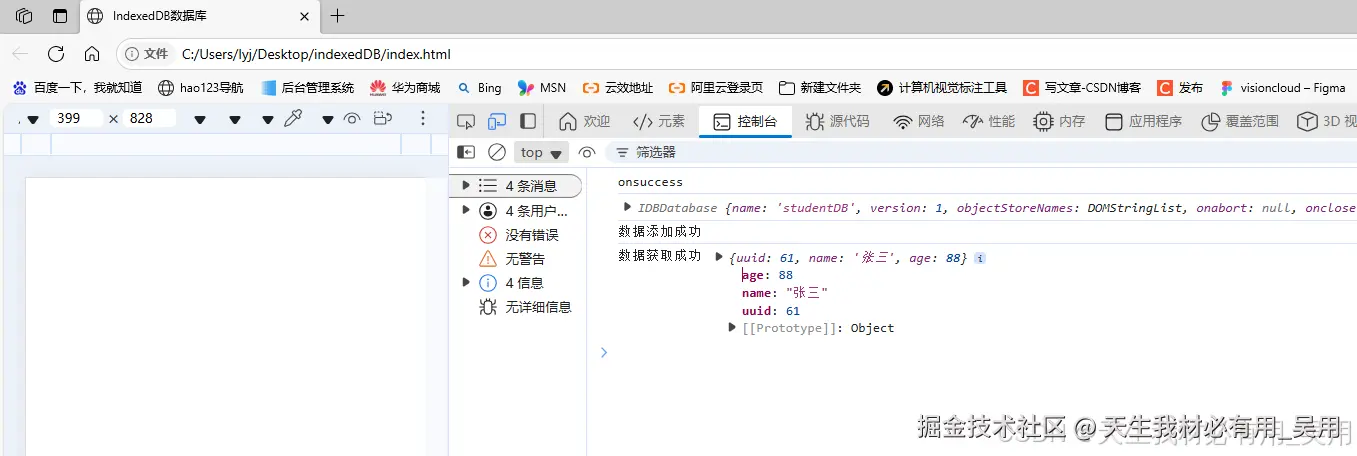Select the 无警告 sidebar row

click(x=517, y=259)
